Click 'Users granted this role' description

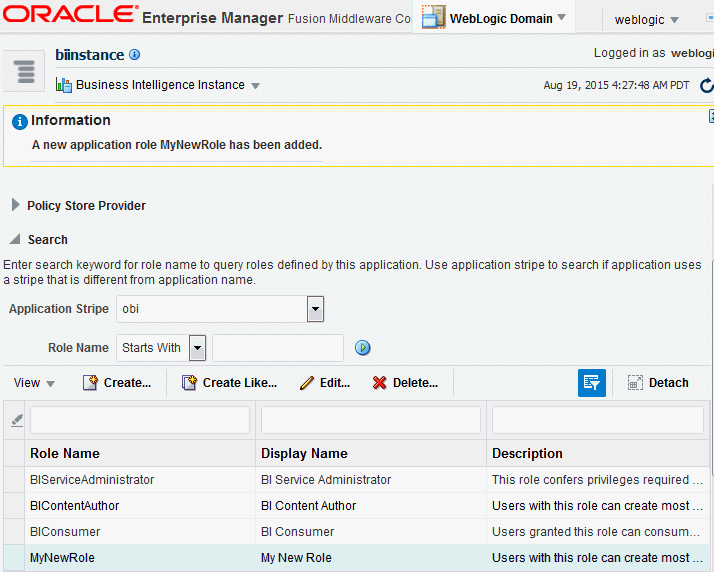click(596, 531)
